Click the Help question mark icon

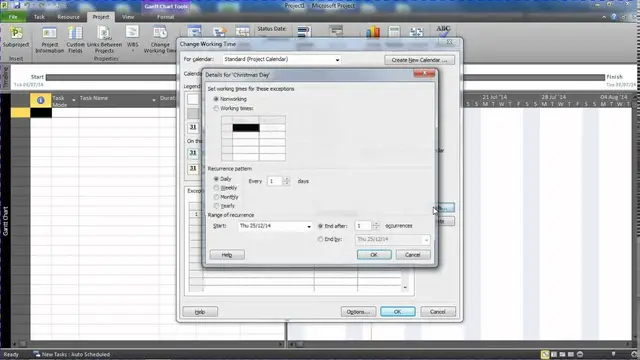coord(613,17)
